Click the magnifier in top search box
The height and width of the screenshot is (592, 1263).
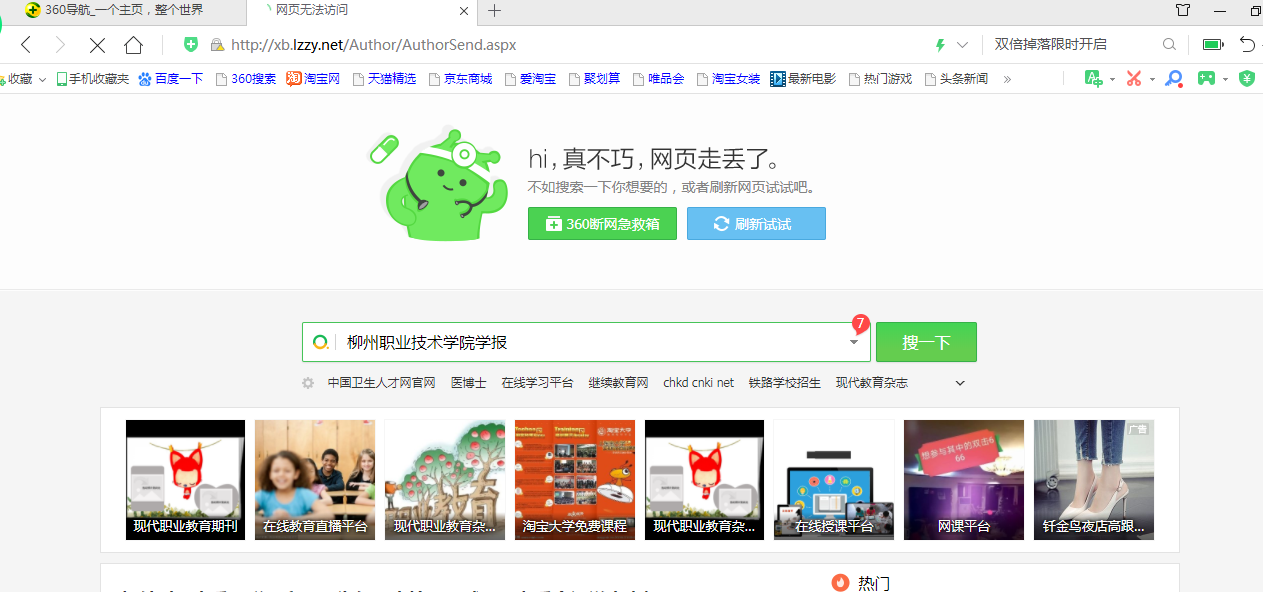1169,45
